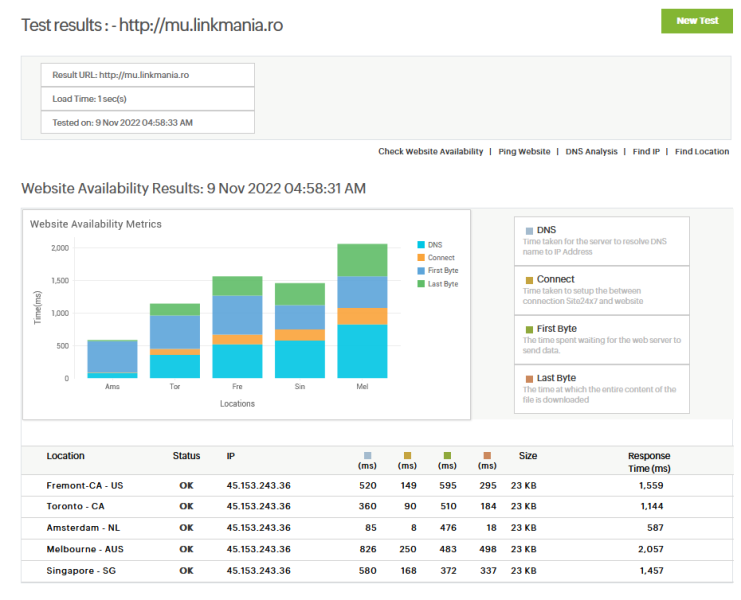The image size is (741, 600).
Task: Click the DNS square icon in description panel
Action: tap(529, 231)
